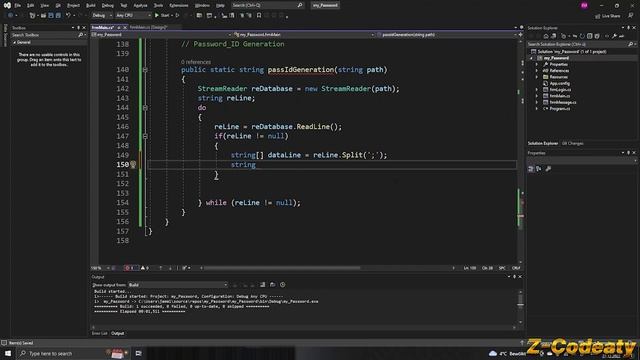Click the Start debugging button
Image resolution: width=640 pixels, height=360 pixels.
point(162,16)
